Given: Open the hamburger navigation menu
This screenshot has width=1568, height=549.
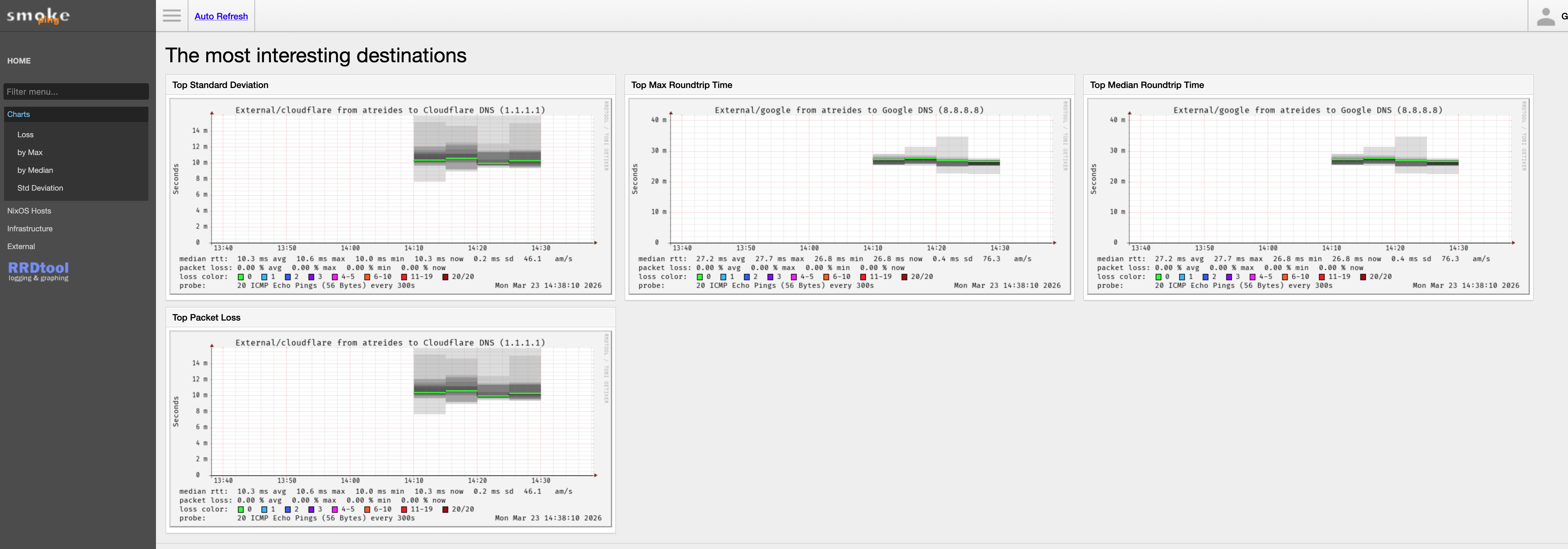Looking at the screenshot, I should [x=172, y=15].
